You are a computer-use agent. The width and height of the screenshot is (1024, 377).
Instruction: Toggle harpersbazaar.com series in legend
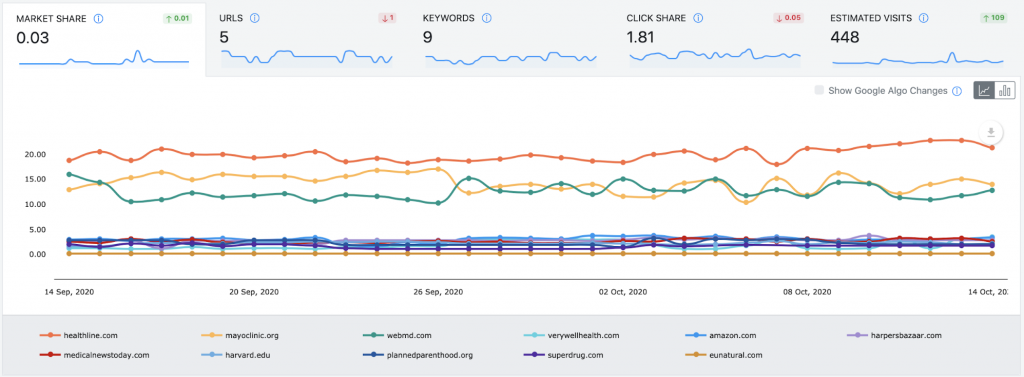894,335
